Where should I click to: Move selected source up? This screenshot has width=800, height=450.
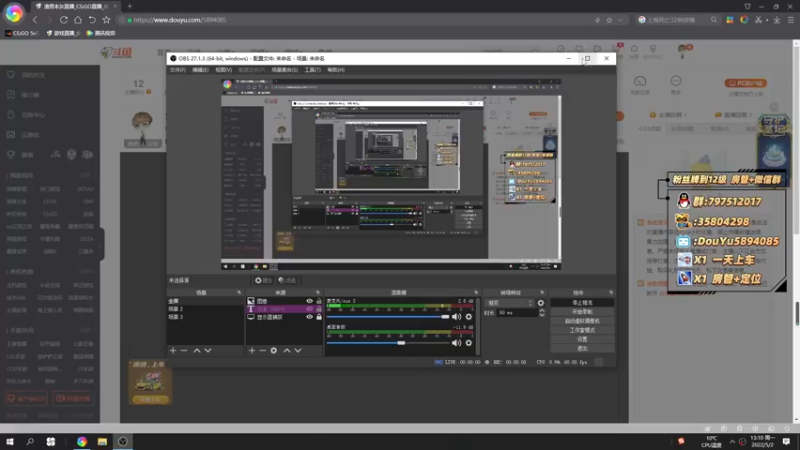[x=287, y=351]
